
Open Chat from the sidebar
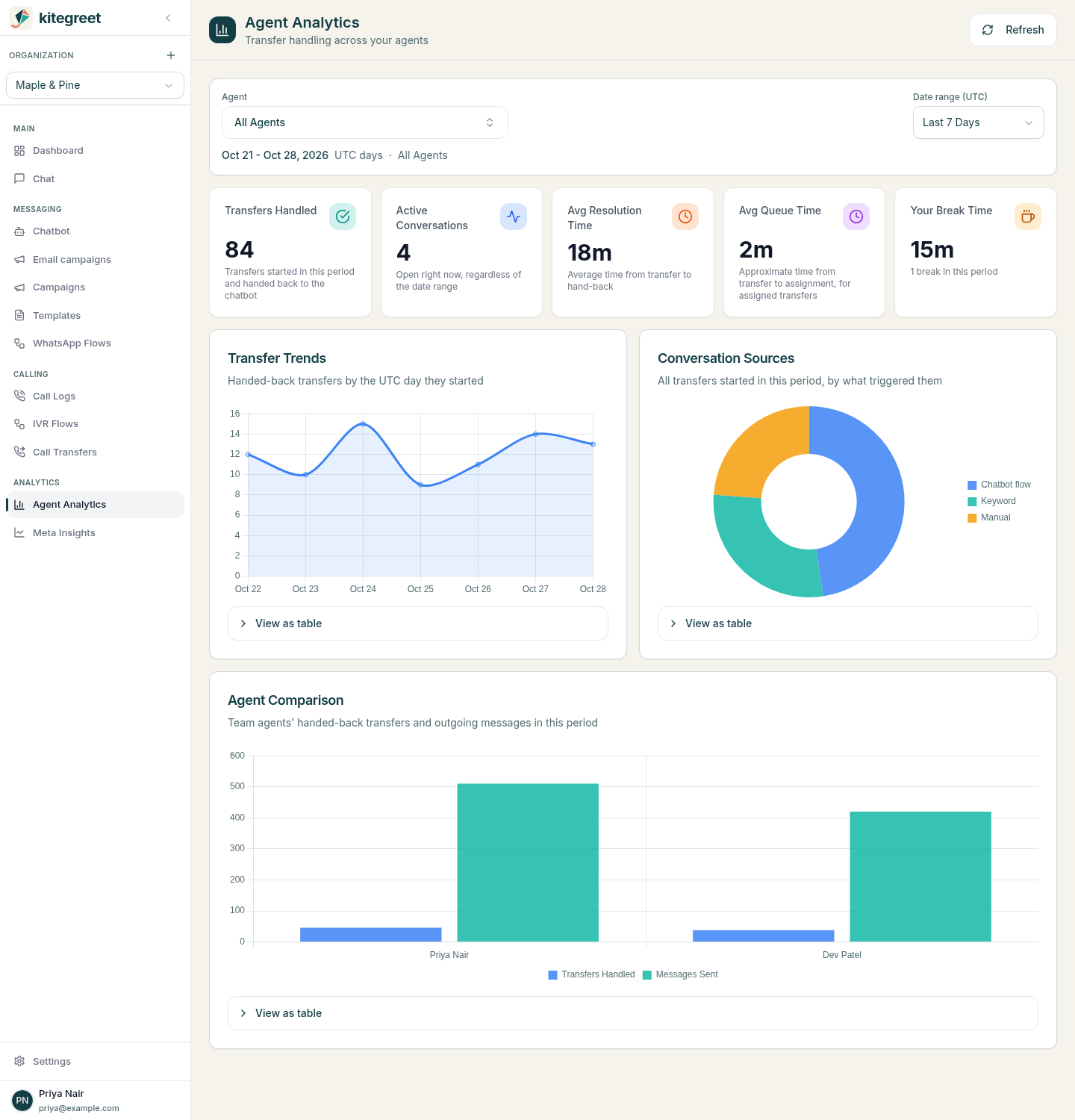(95, 179)
